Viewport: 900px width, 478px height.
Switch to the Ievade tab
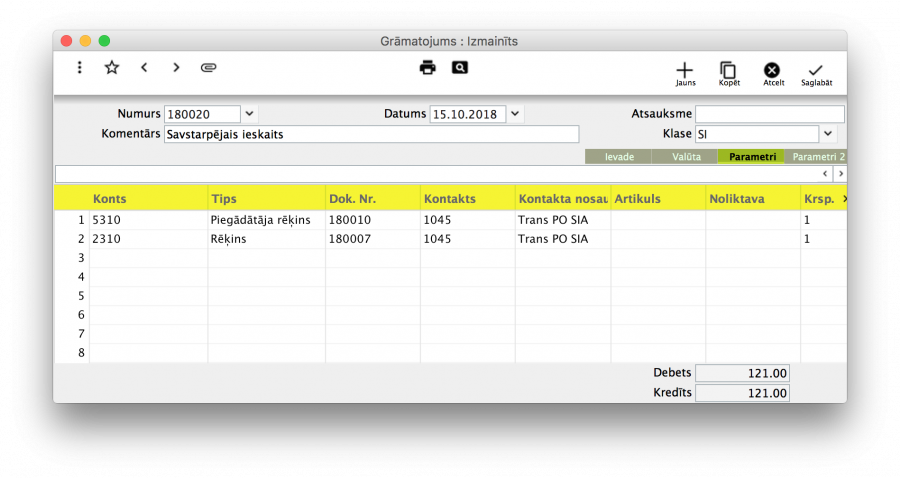click(x=619, y=157)
